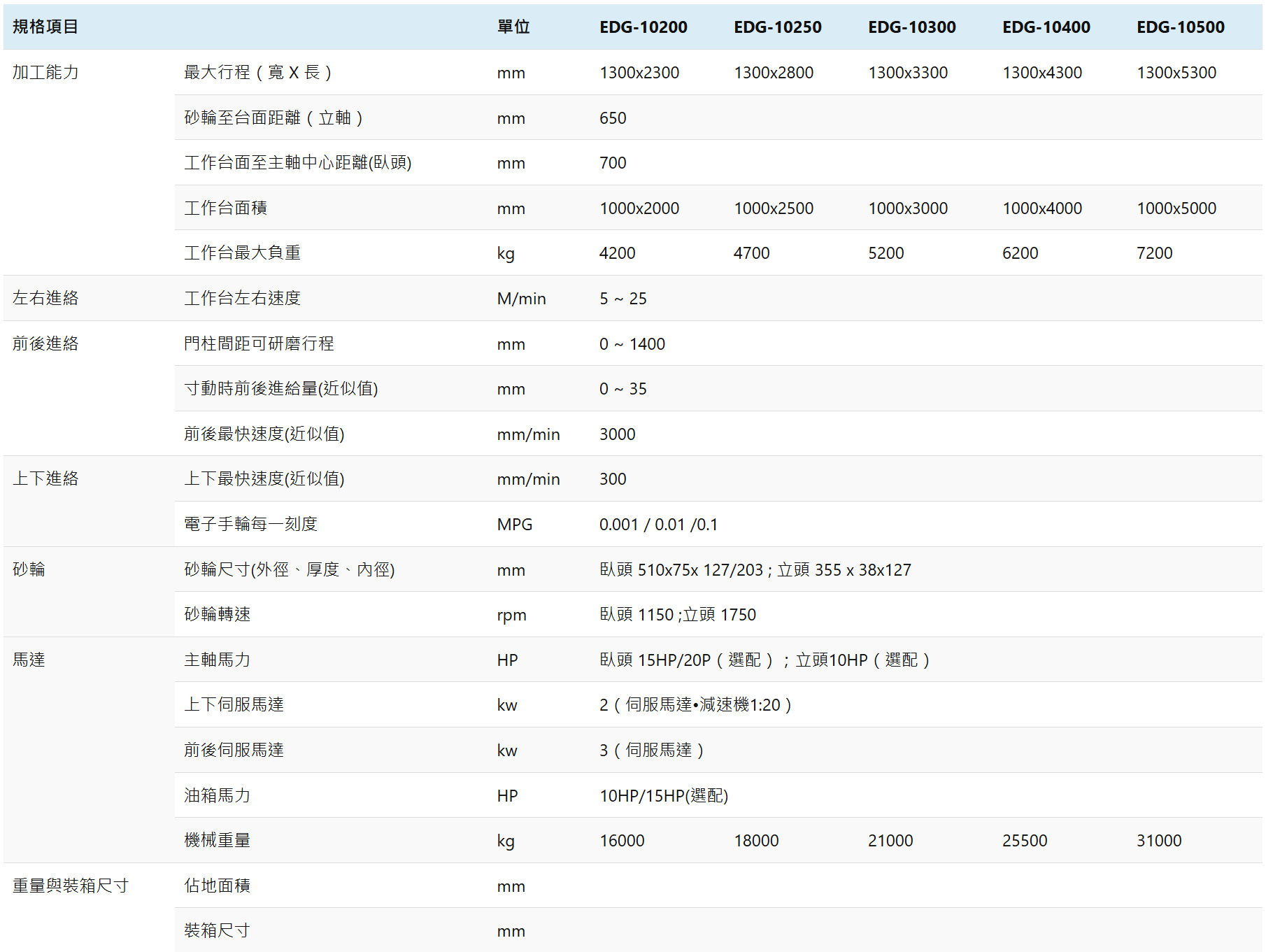Select the value 0.001 / 0.01 /0.1
Viewport: 1266px width, 952px height.
click(x=658, y=525)
